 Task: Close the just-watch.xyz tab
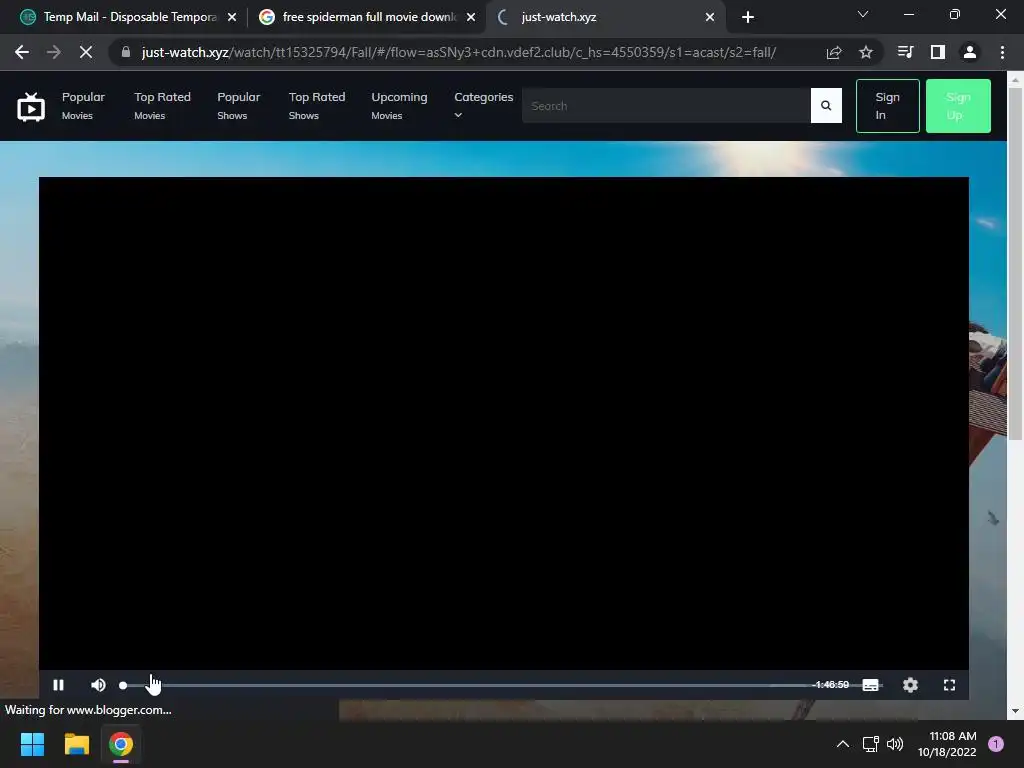(x=710, y=17)
